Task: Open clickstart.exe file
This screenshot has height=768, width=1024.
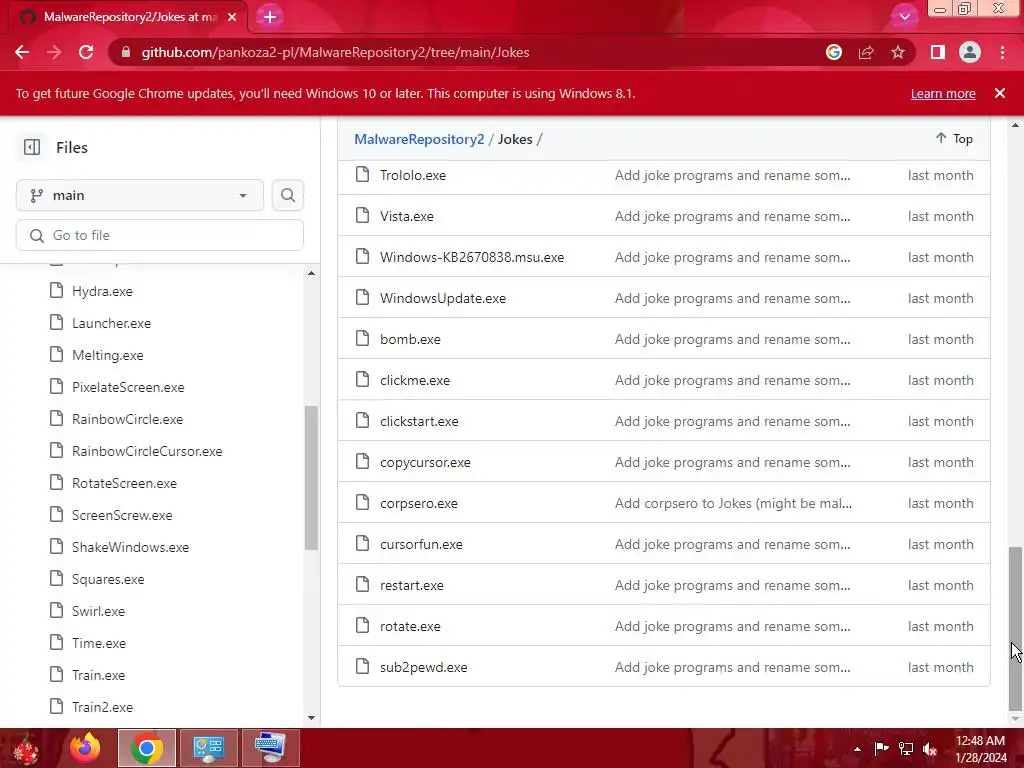Action: pyautogui.click(x=419, y=421)
